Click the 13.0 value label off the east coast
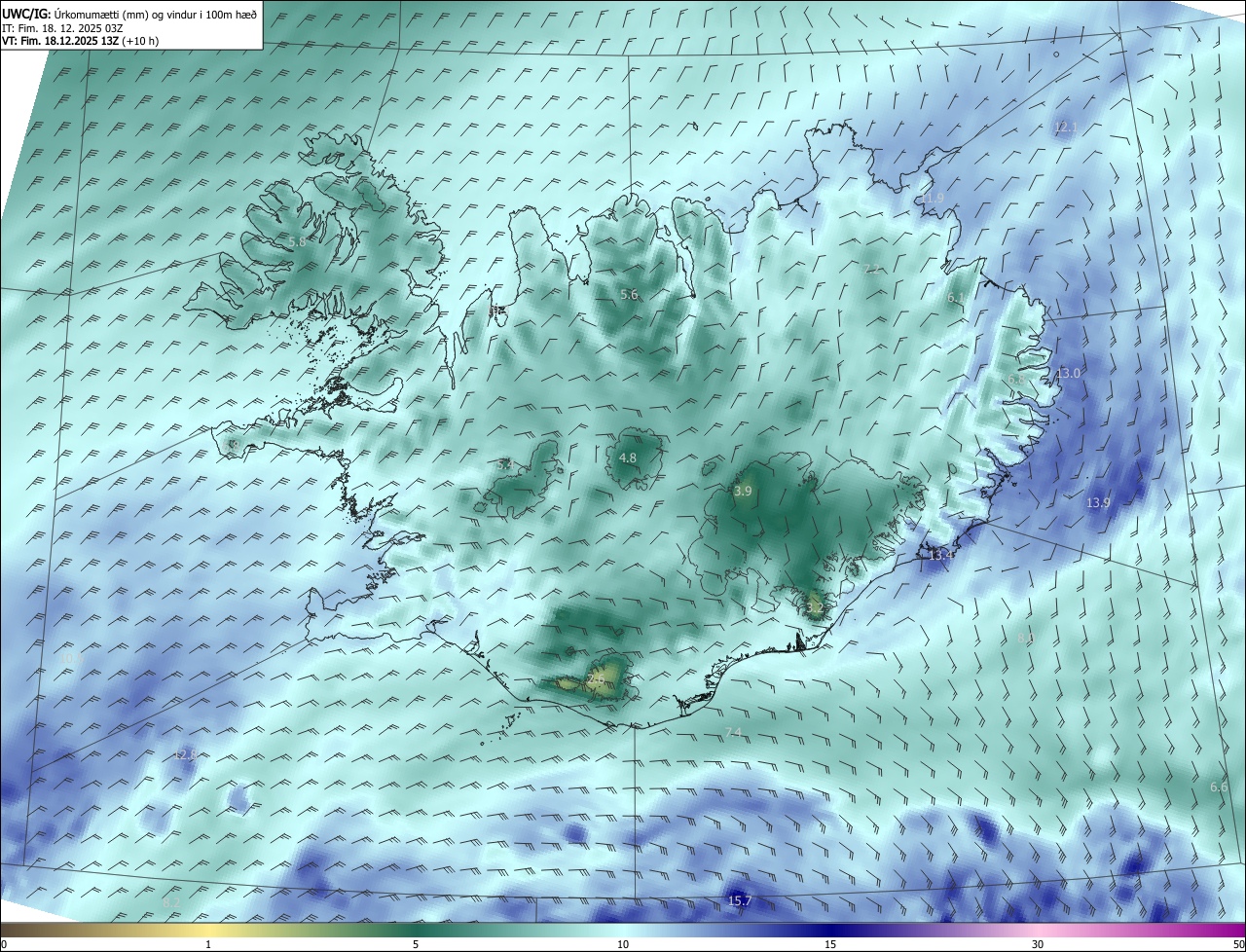Image resolution: width=1246 pixels, height=952 pixels. coord(1069,373)
